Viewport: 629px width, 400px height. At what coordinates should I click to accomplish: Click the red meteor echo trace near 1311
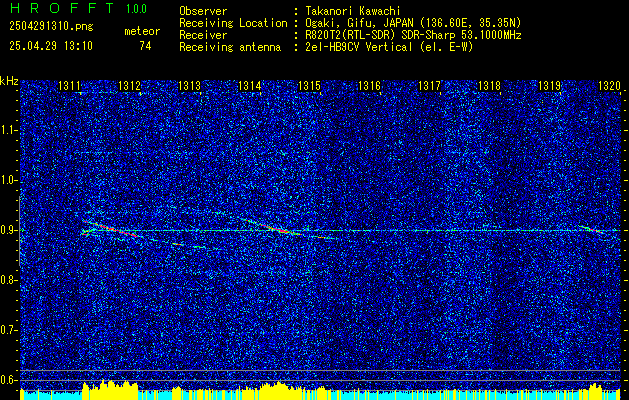110,229
